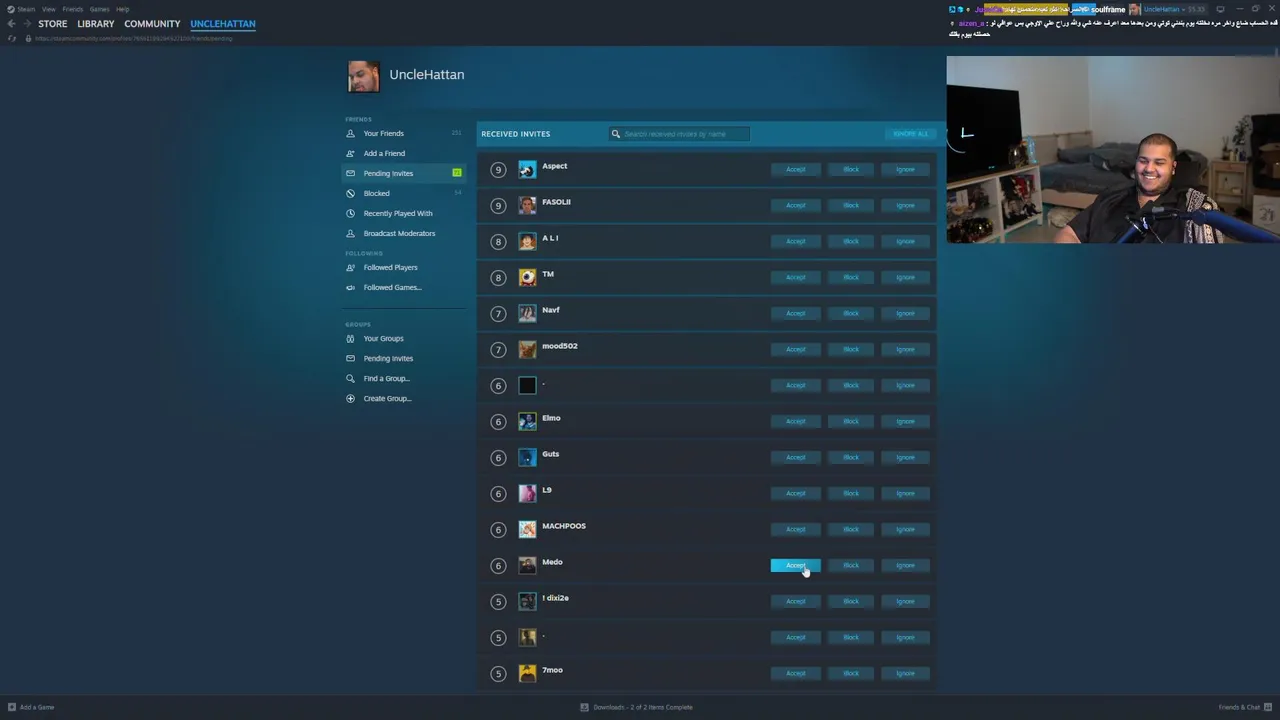Click the Your Groups icon
Viewport: 1280px width, 720px height.
coord(350,338)
